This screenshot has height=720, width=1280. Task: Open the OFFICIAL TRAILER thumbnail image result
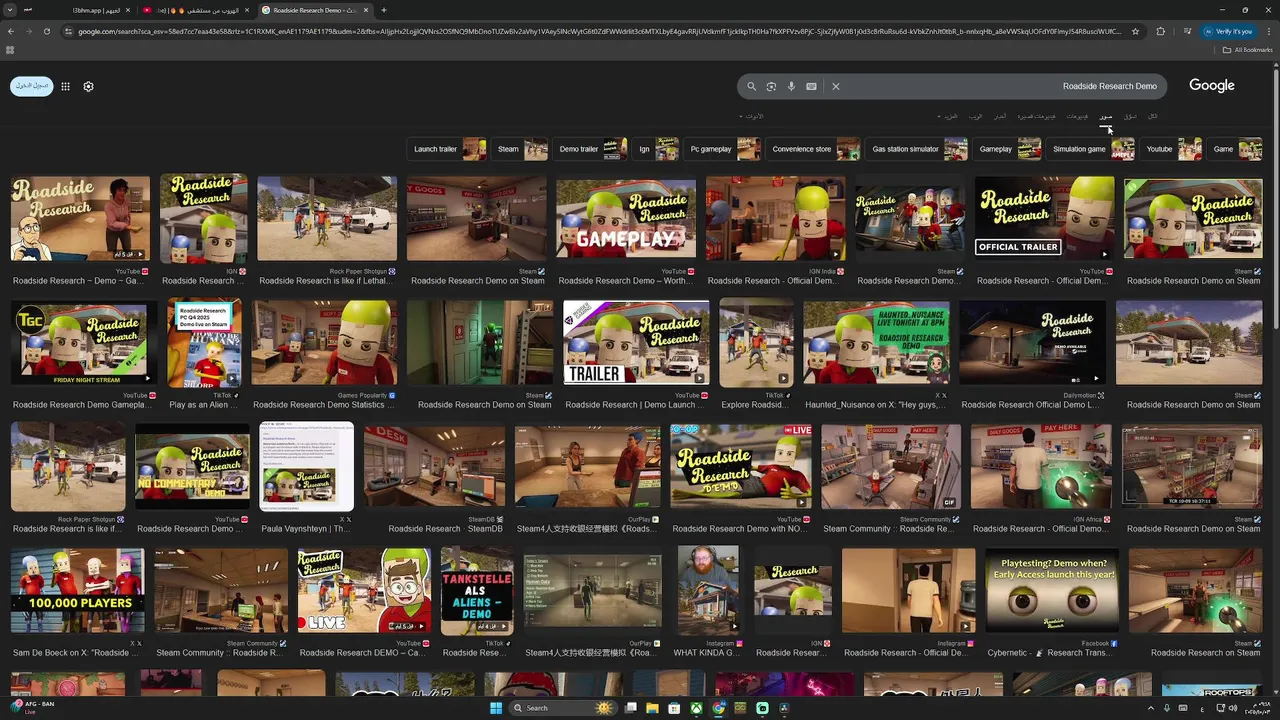(1044, 219)
